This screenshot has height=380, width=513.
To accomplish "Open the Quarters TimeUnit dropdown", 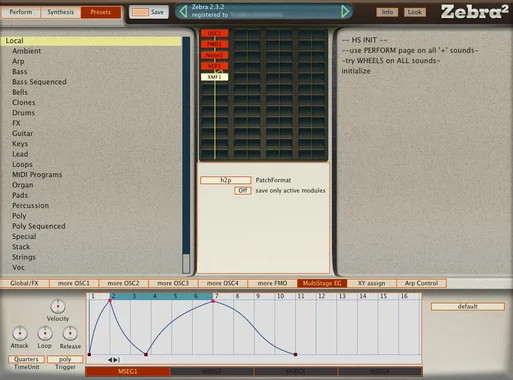I will point(26,359).
